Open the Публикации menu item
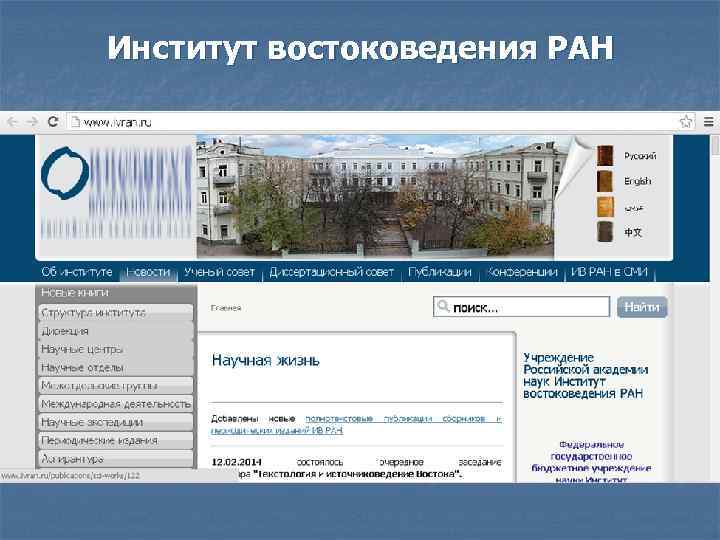The height and width of the screenshot is (540, 720). (x=440, y=272)
